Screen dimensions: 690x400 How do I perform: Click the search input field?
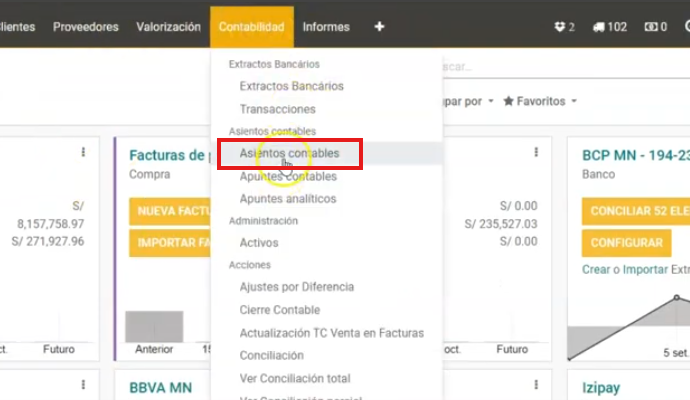click(566, 67)
